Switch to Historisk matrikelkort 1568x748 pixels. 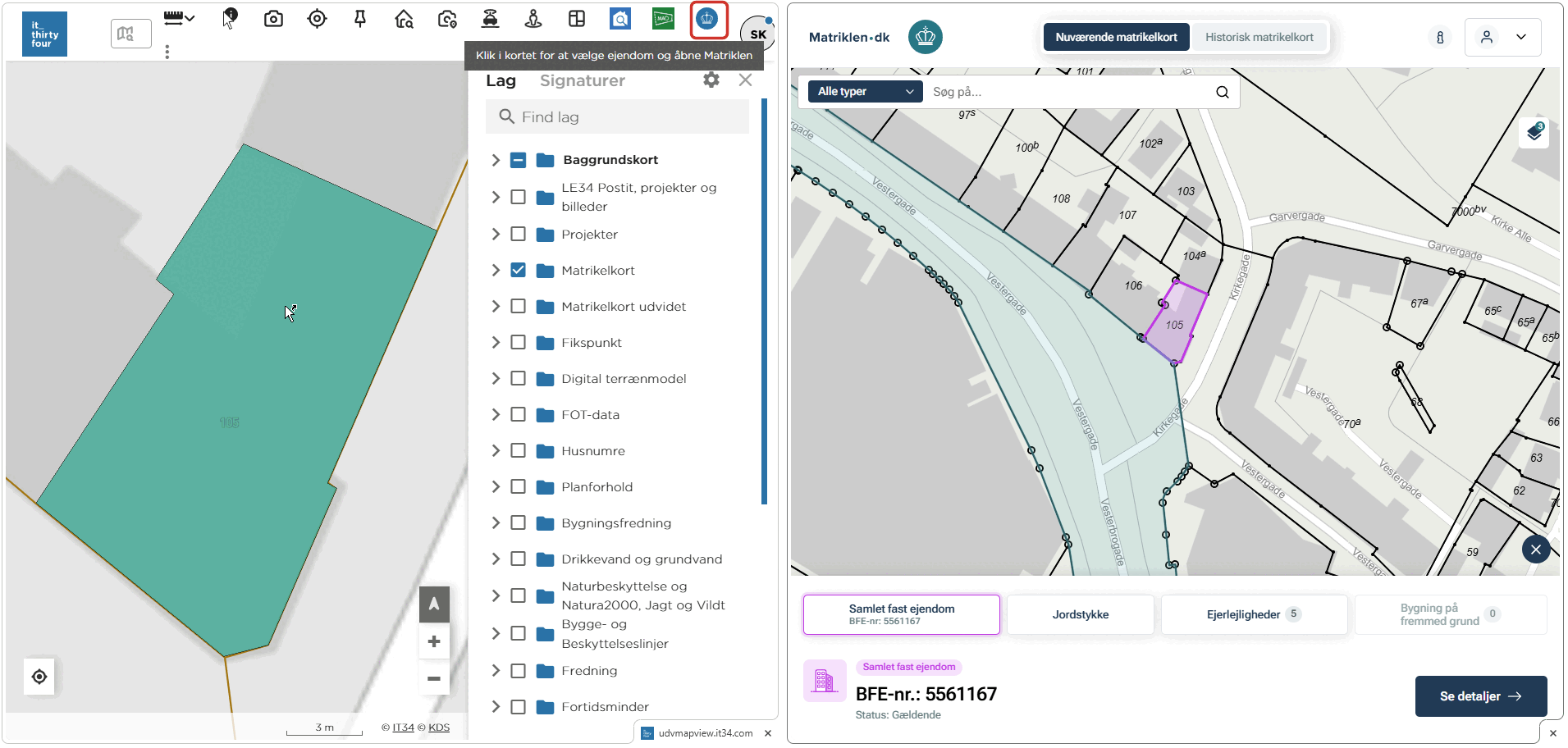click(1259, 37)
